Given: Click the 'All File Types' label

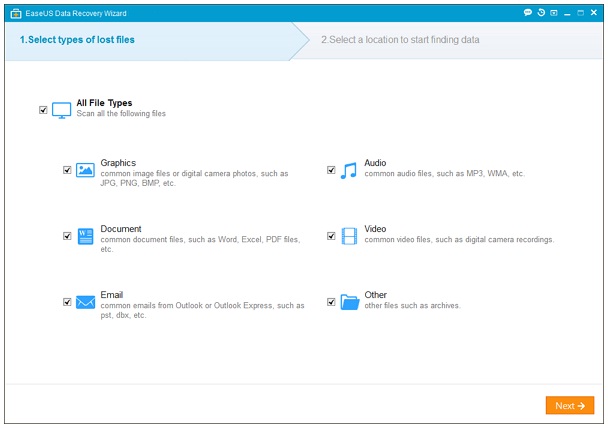Looking at the screenshot, I should click(104, 103).
